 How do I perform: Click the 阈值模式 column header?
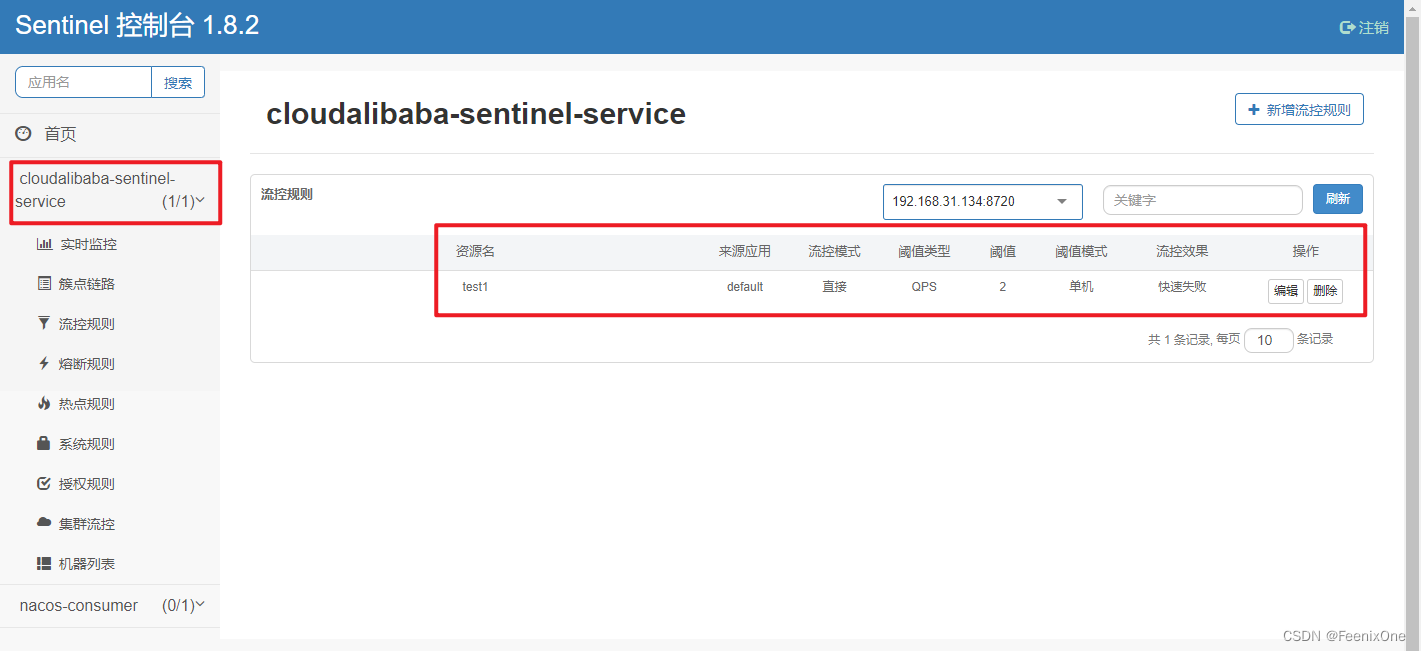click(1081, 251)
